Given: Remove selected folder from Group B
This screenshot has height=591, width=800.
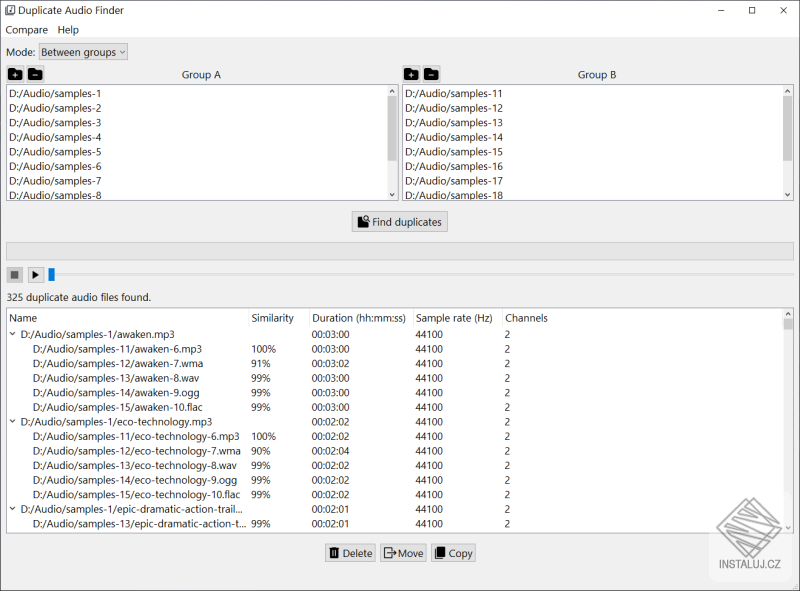Looking at the screenshot, I should point(431,75).
